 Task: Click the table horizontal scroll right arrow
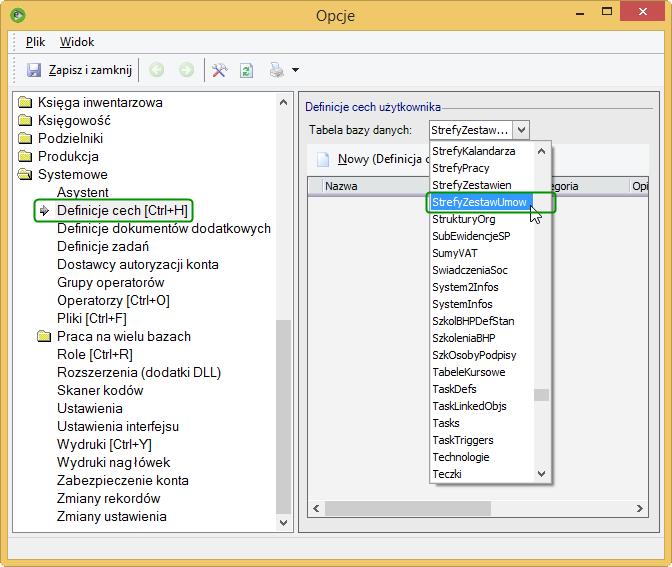(639, 508)
